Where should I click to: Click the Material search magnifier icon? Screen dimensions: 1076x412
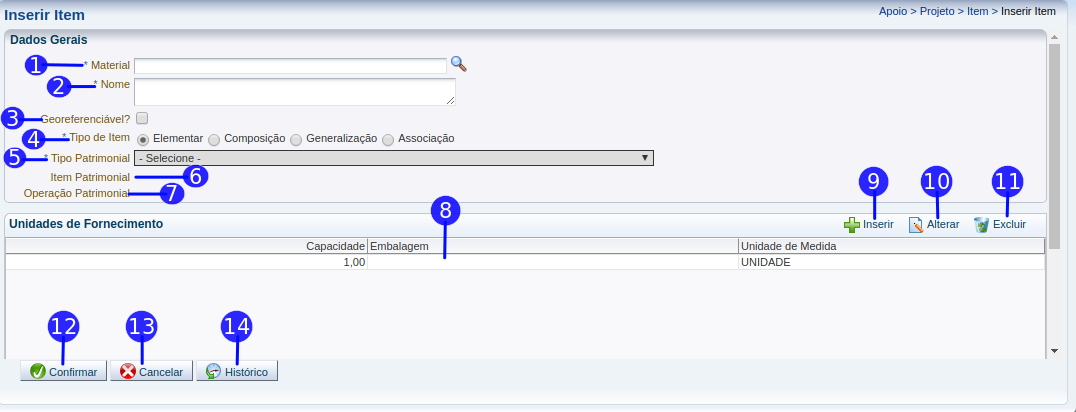pyautogui.click(x=458, y=64)
